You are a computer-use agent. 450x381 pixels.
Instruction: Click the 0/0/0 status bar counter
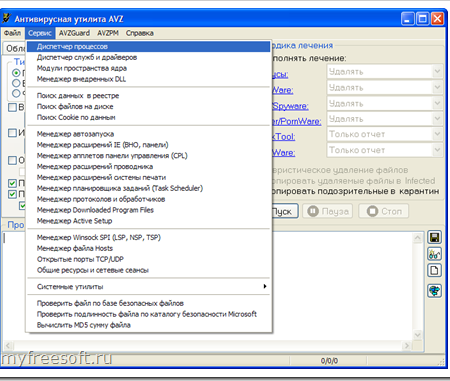click(329, 361)
